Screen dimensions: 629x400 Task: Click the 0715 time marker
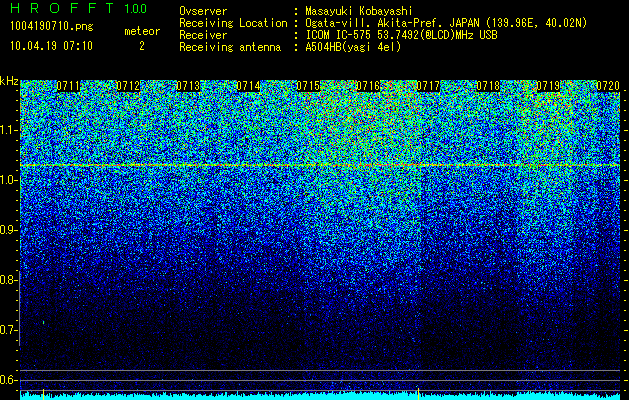point(308,86)
